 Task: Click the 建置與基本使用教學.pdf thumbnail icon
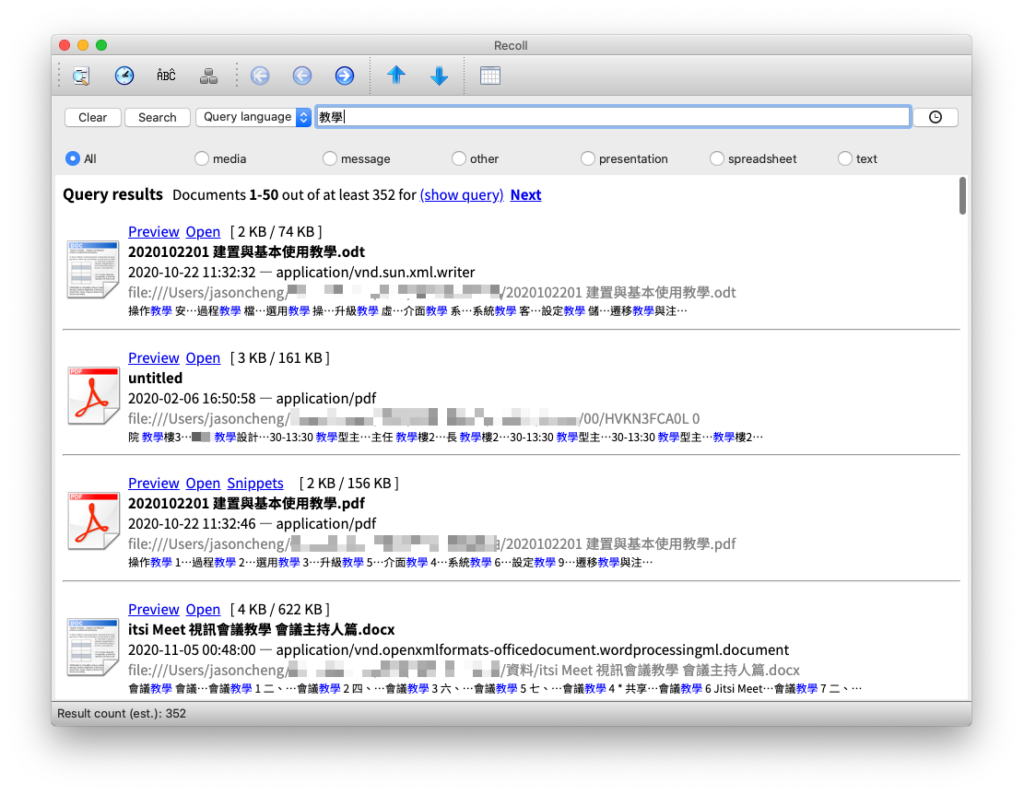click(x=93, y=520)
